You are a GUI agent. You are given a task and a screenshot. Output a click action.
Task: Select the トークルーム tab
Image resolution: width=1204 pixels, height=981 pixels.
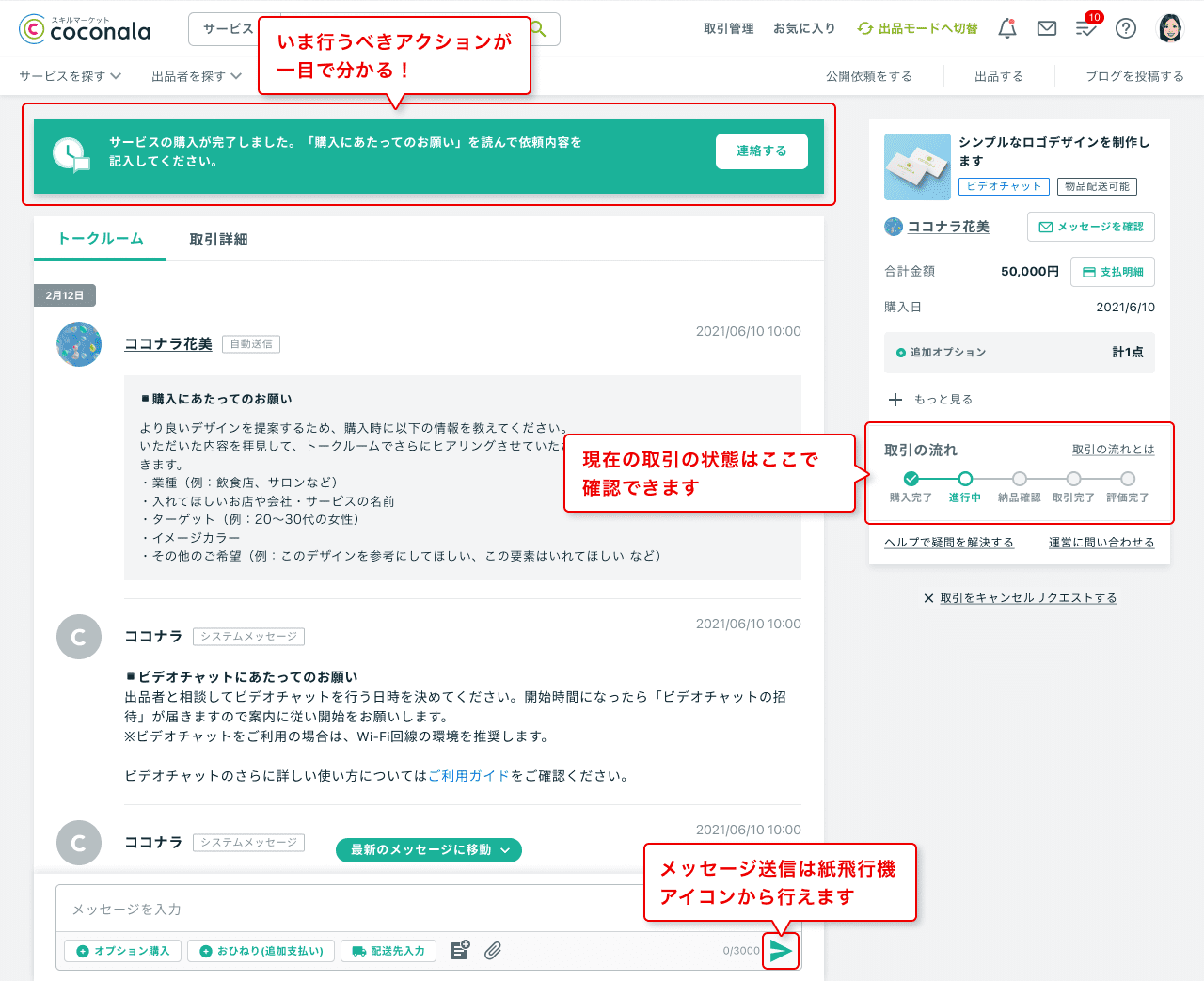[99, 239]
